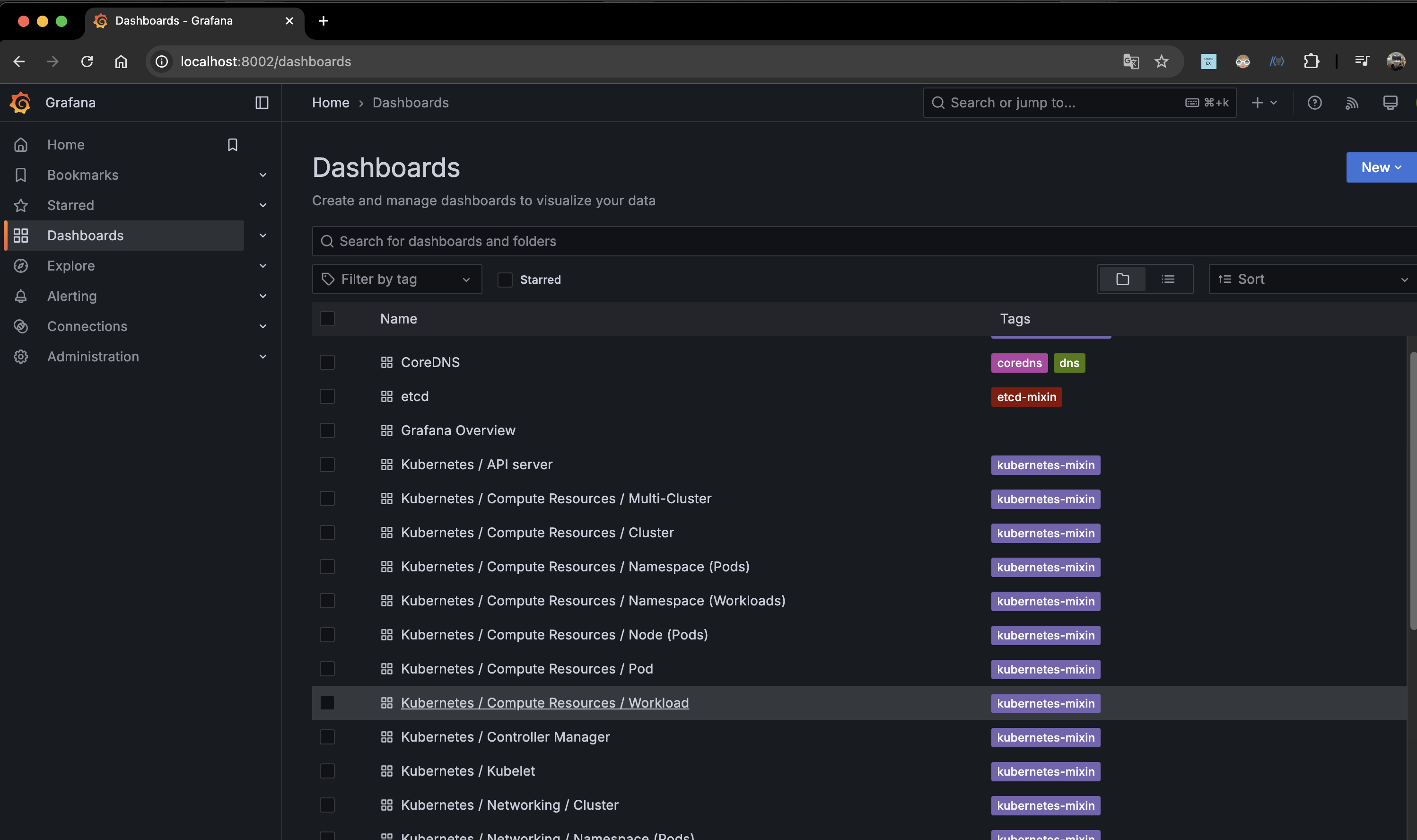The width and height of the screenshot is (1417, 840).
Task: Expand Bookmarks section chevron
Action: (x=262, y=175)
